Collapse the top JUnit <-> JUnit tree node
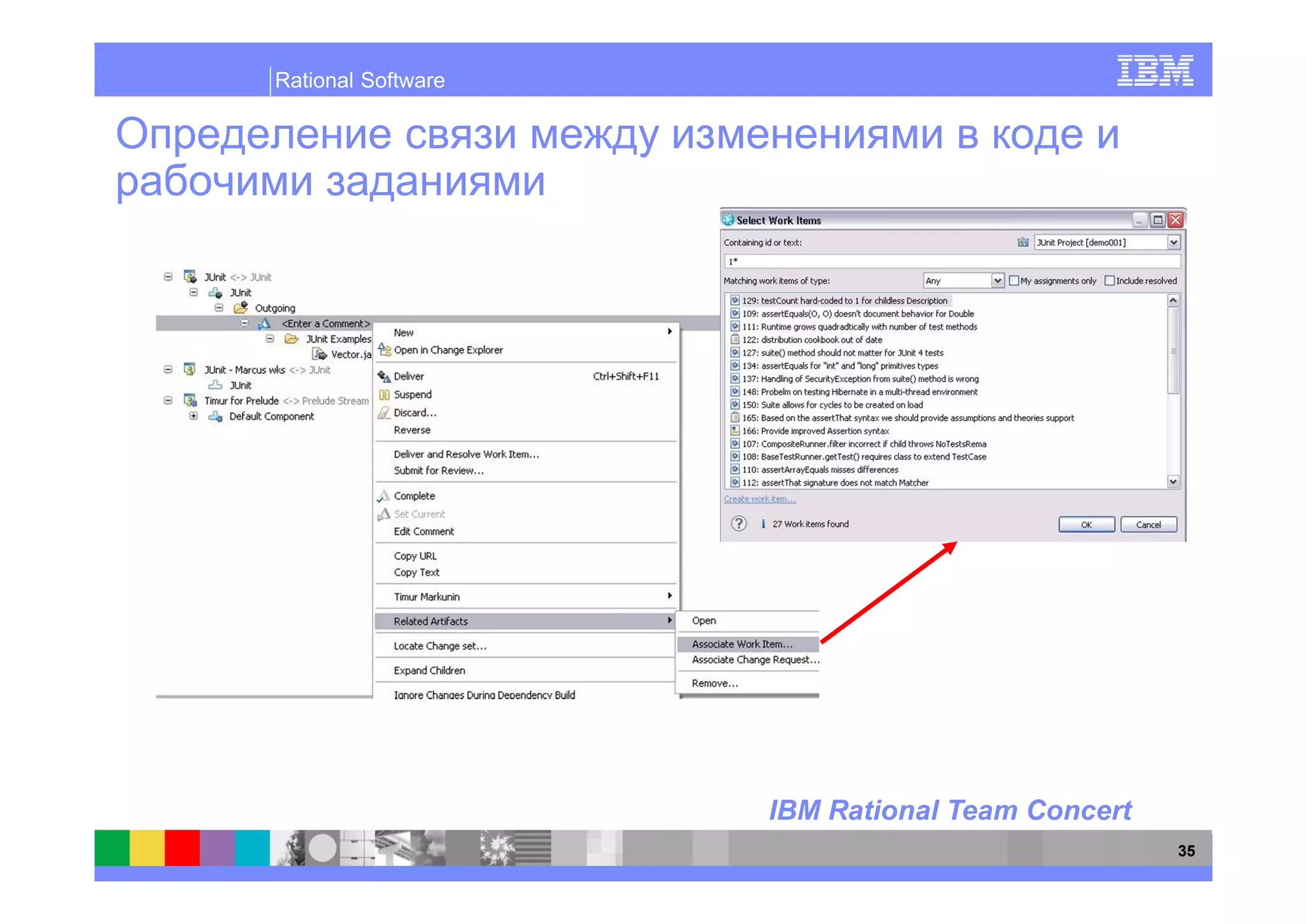The height and width of the screenshot is (924, 1307). coord(168,277)
